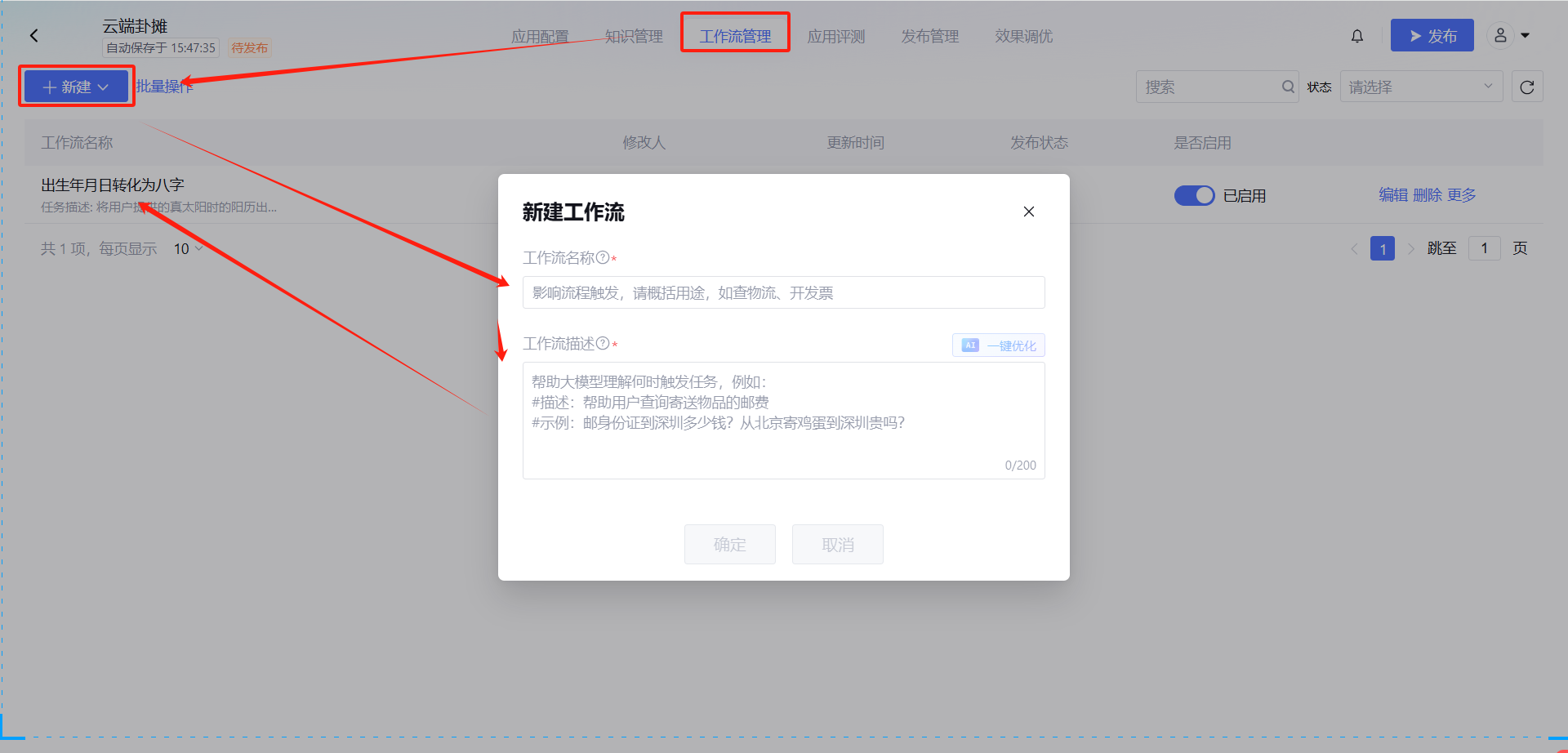Click 更多 link for the workflow row
Viewport: 1568px width, 753px height.
point(1462,195)
